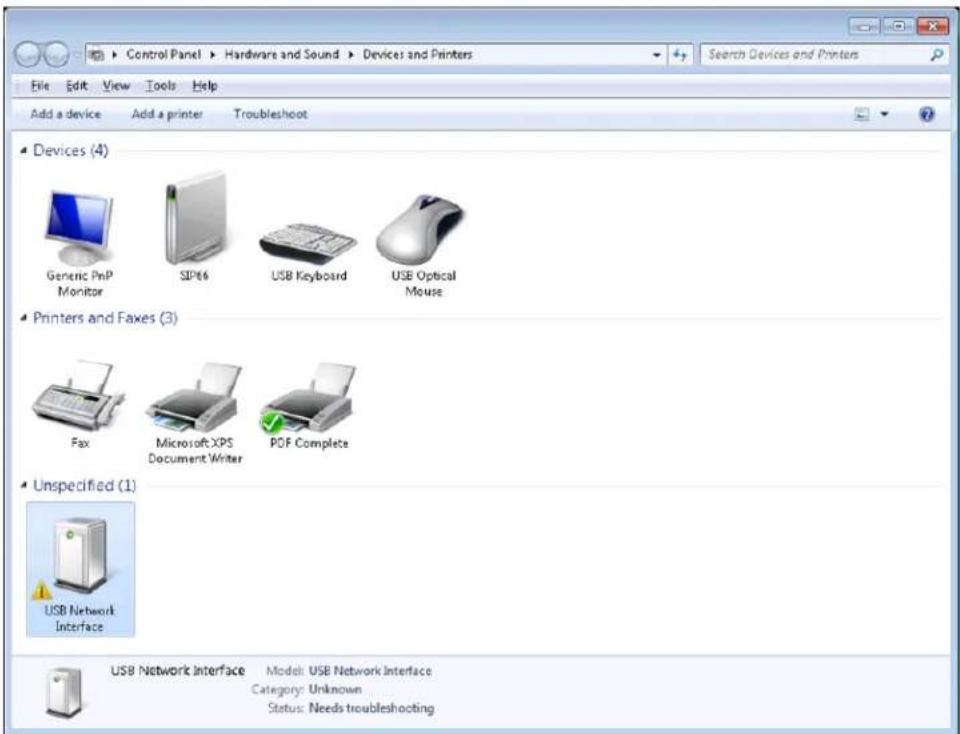Select the USB Keyboard icon
The image size is (960, 734).
click(x=308, y=242)
